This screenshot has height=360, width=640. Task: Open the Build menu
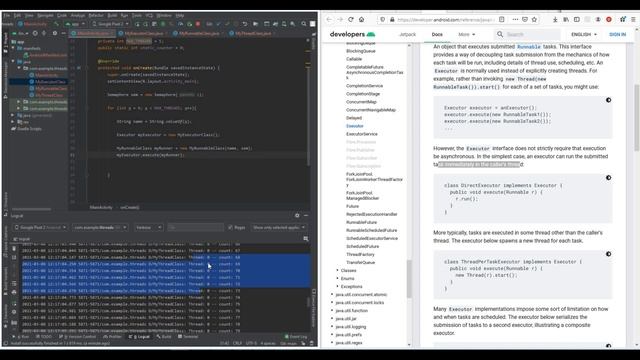(112, 16)
